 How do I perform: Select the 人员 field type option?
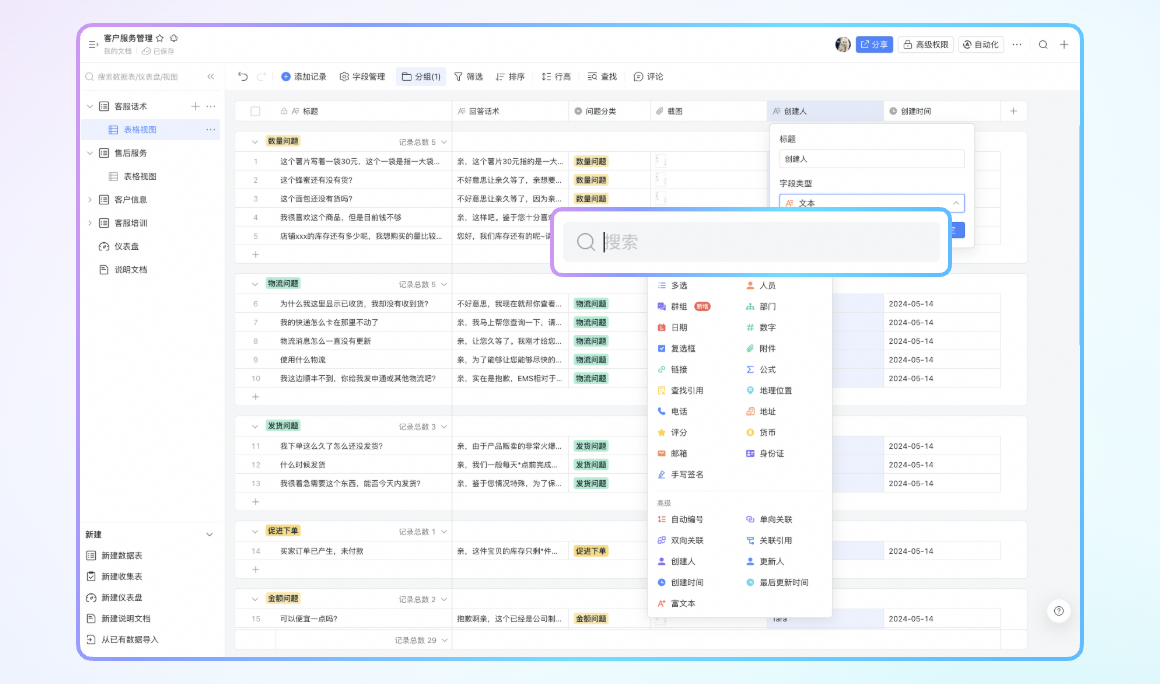coord(761,285)
